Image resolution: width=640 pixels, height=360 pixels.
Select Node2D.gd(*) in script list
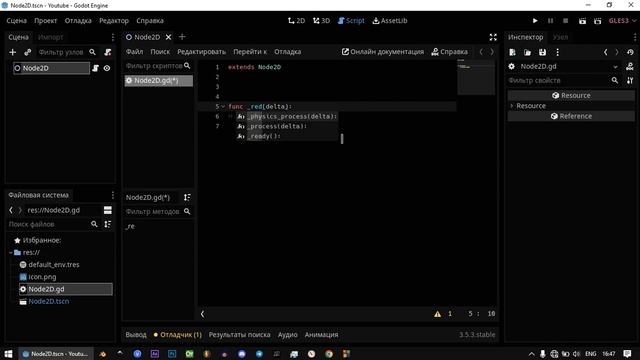pos(159,80)
